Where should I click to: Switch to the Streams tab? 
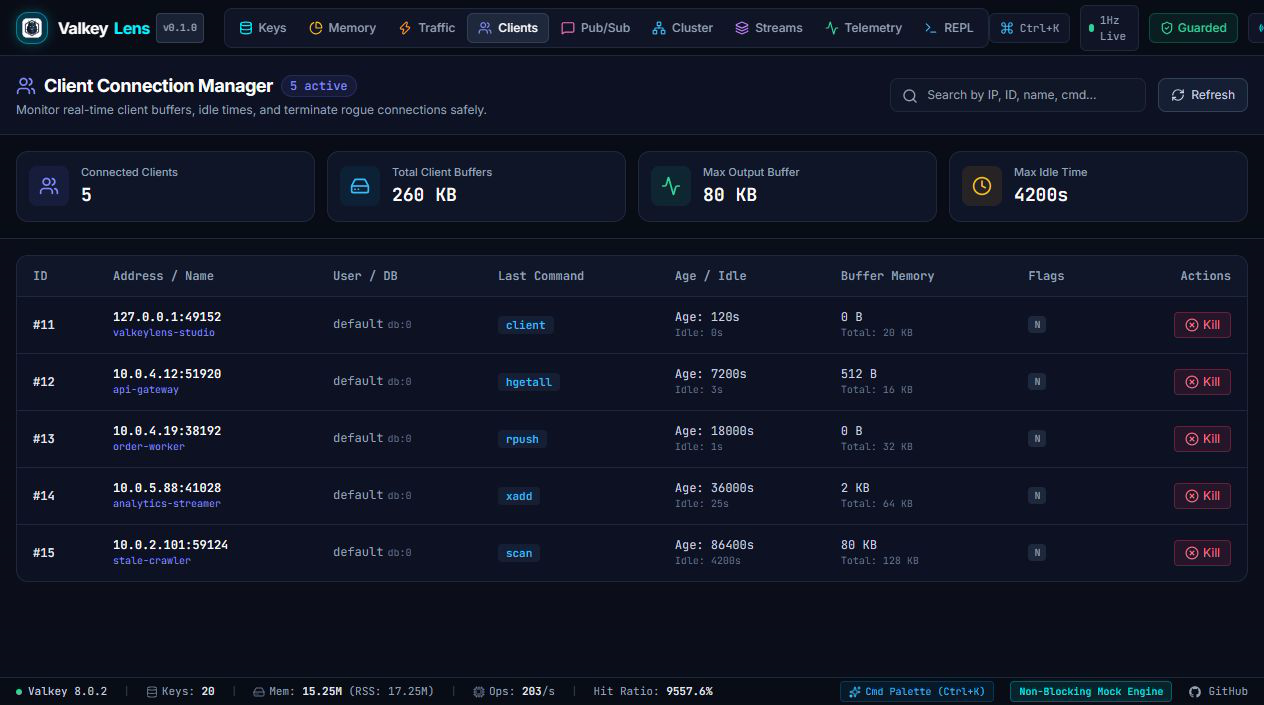pos(769,28)
